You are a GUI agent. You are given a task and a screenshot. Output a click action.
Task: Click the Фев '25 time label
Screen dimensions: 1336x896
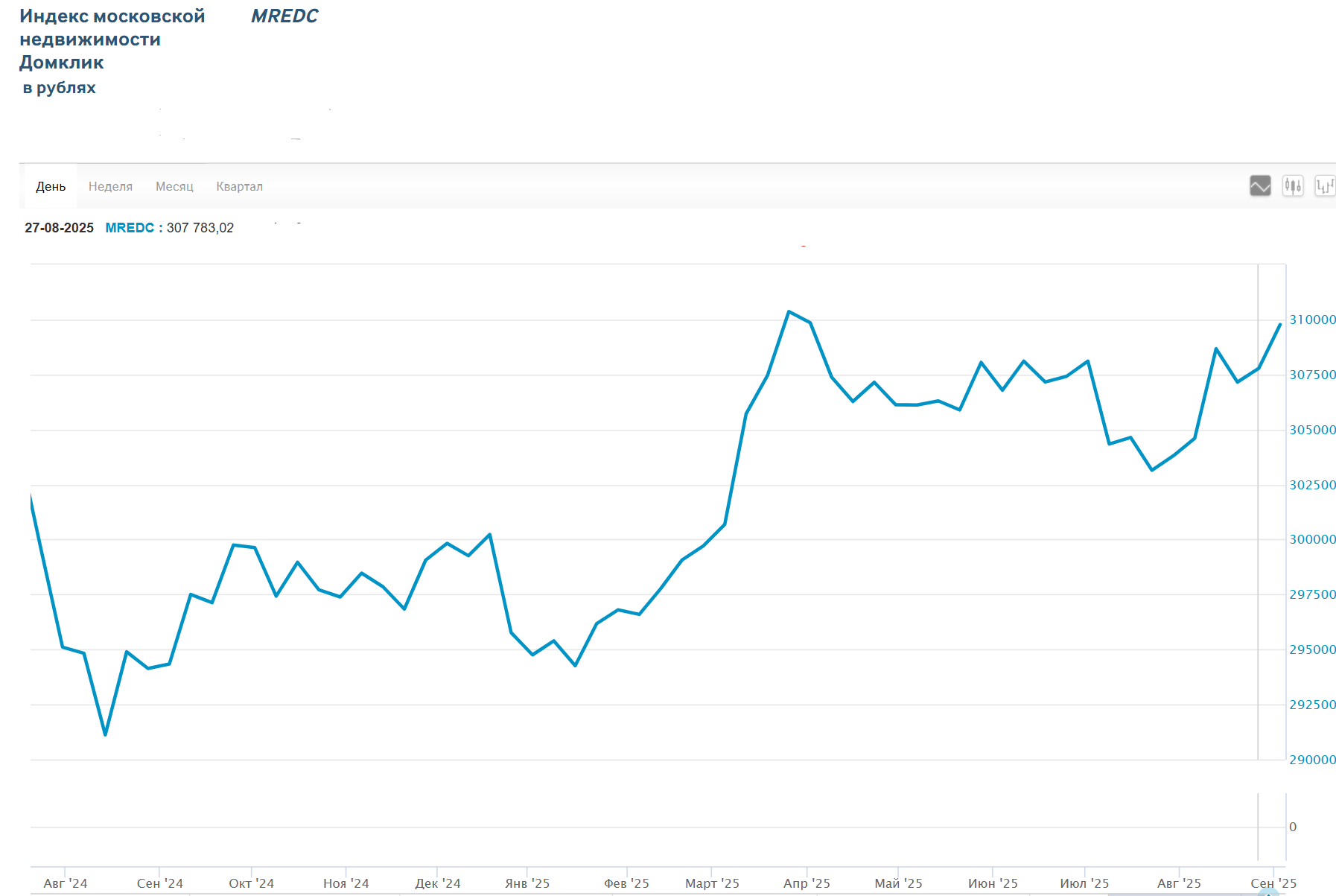tap(626, 883)
